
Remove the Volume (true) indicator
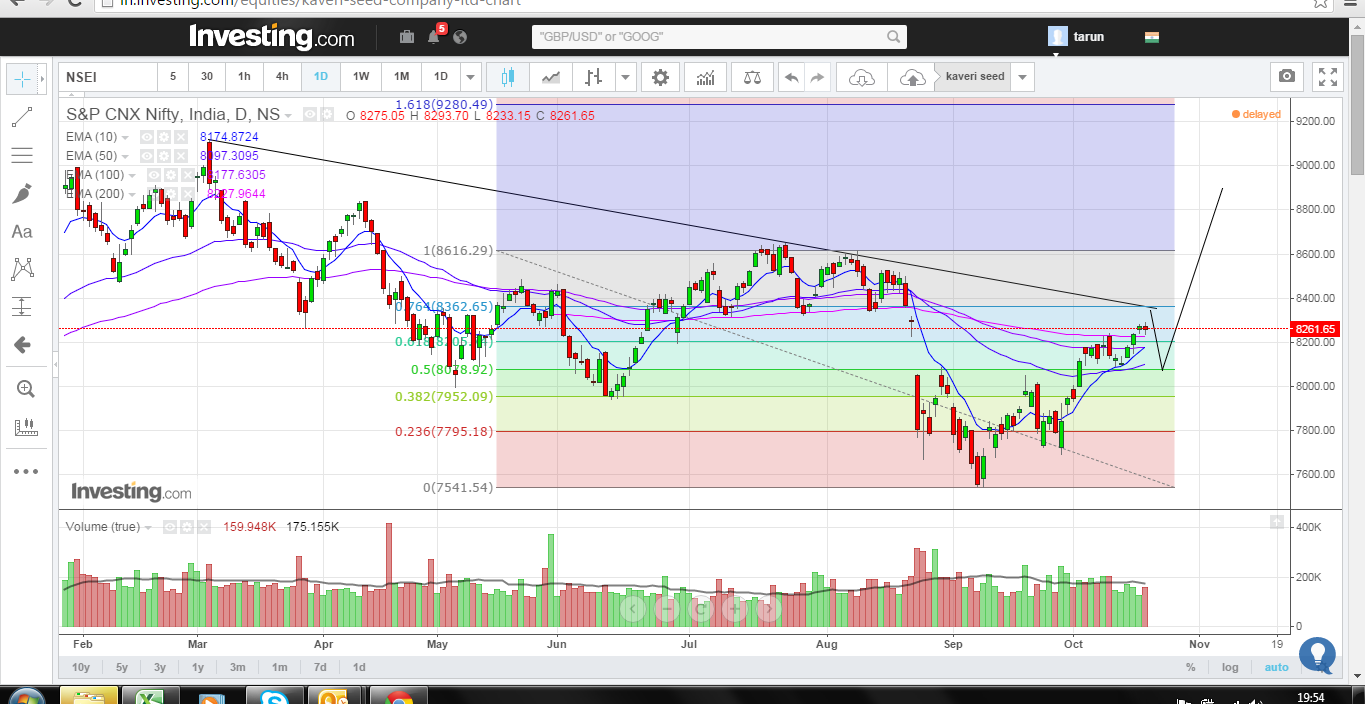(x=203, y=526)
